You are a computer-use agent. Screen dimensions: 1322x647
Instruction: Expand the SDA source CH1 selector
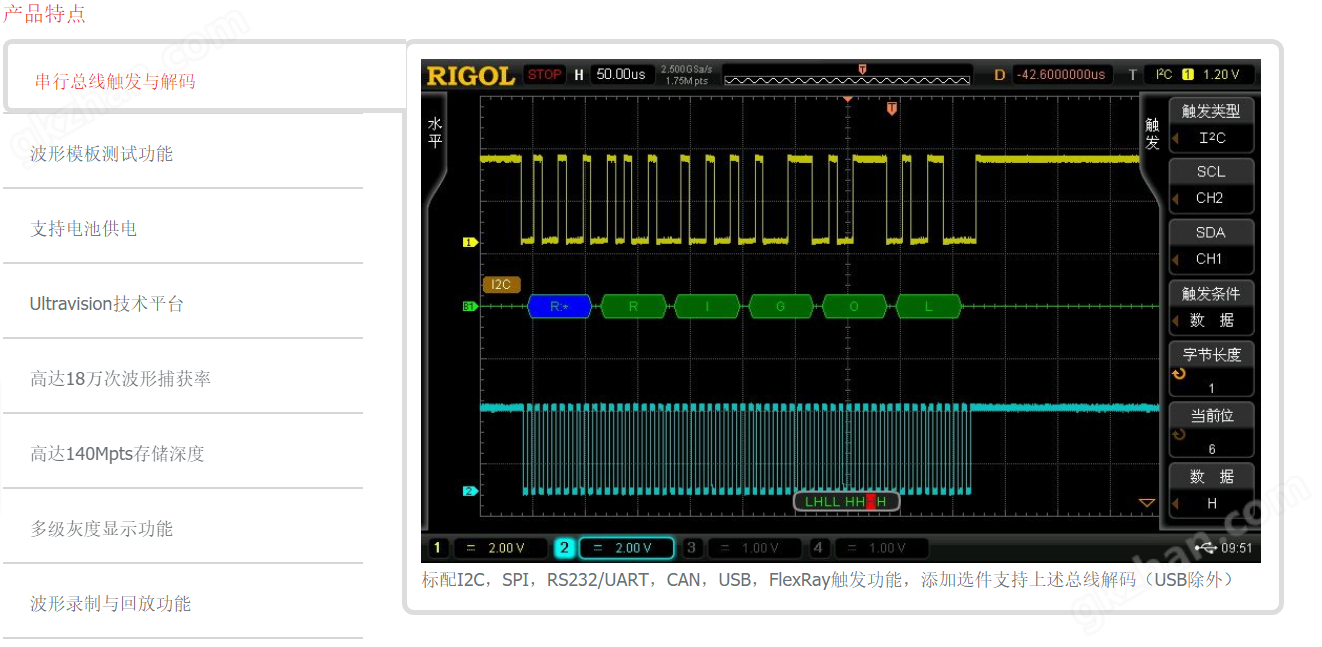(1210, 246)
